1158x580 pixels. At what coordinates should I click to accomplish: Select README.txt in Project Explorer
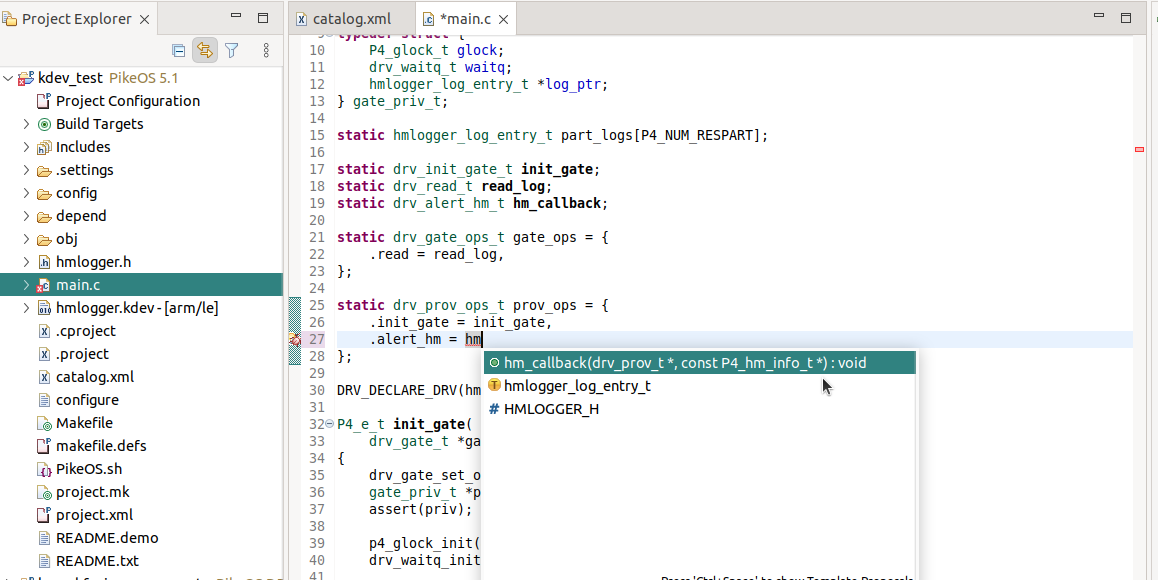coord(97,561)
